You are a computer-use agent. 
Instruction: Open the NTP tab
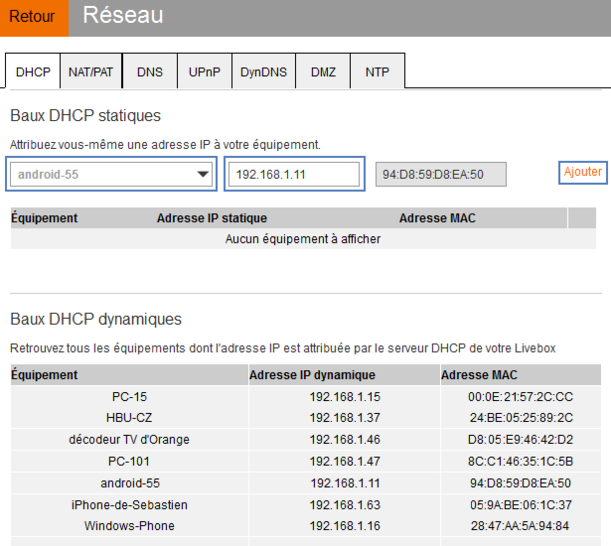pos(377,72)
